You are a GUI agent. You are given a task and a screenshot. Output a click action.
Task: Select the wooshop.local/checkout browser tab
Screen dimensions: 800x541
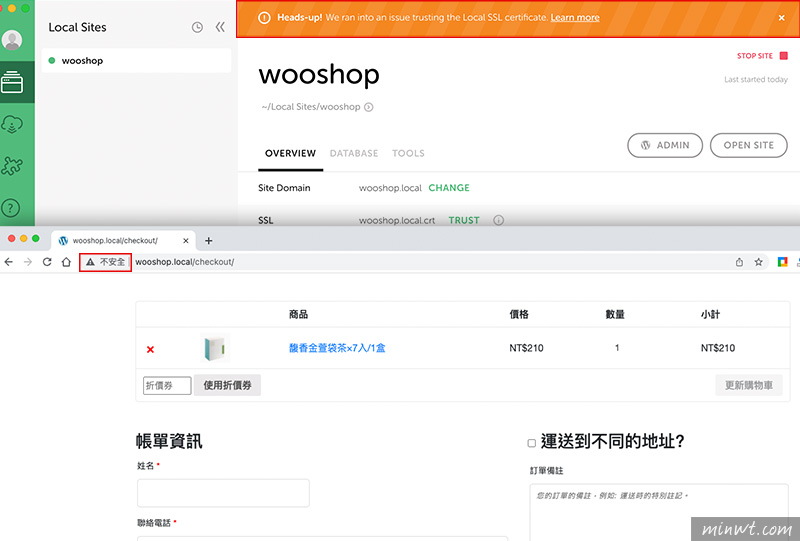pos(122,240)
